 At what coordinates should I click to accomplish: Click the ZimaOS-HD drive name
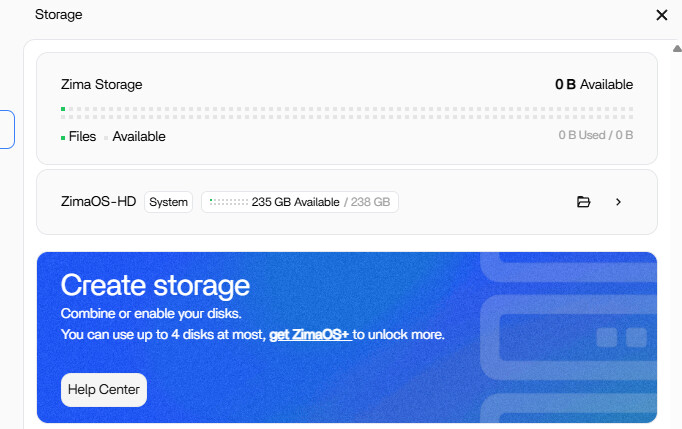pyautogui.click(x=98, y=202)
